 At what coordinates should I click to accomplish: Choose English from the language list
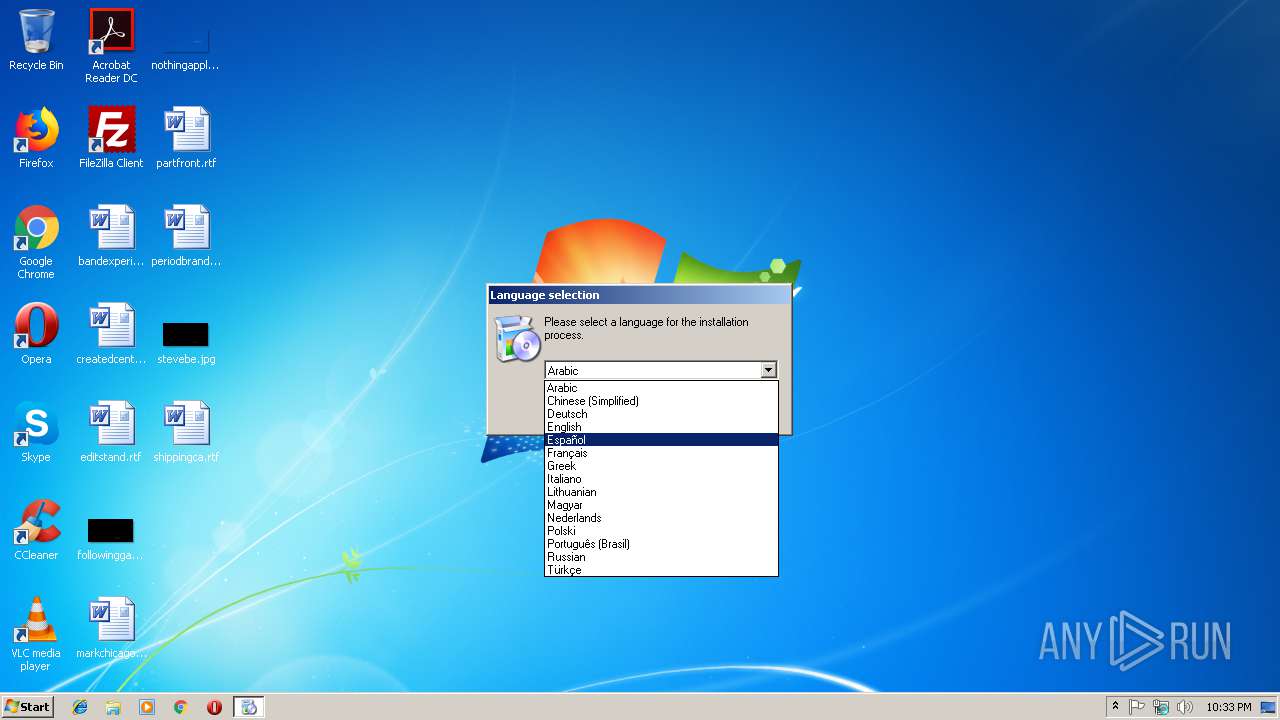coord(661,427)
